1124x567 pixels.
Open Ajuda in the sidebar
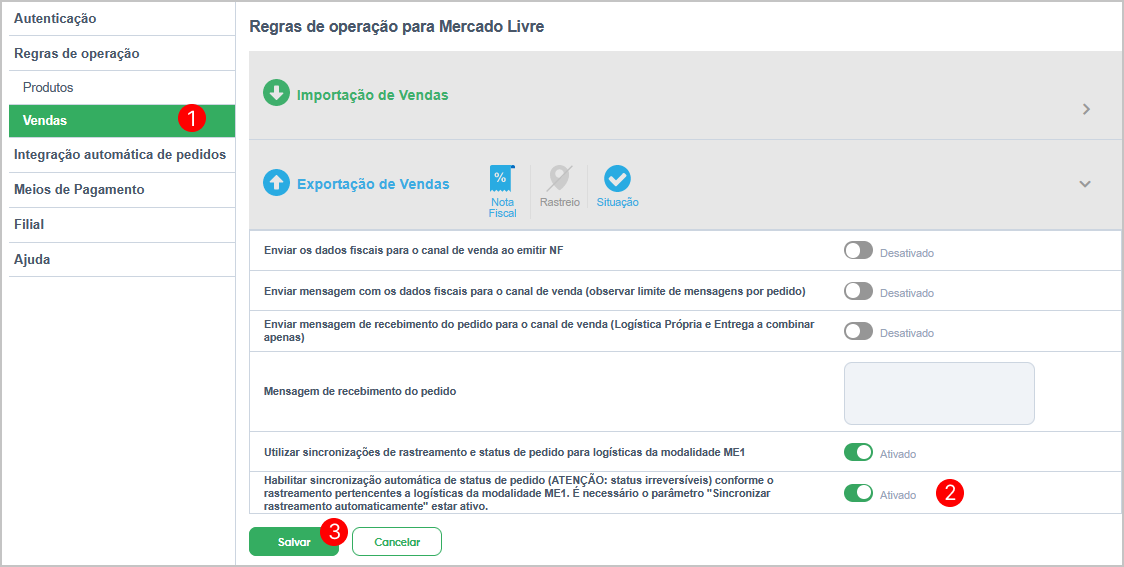[x=122, y=259]
